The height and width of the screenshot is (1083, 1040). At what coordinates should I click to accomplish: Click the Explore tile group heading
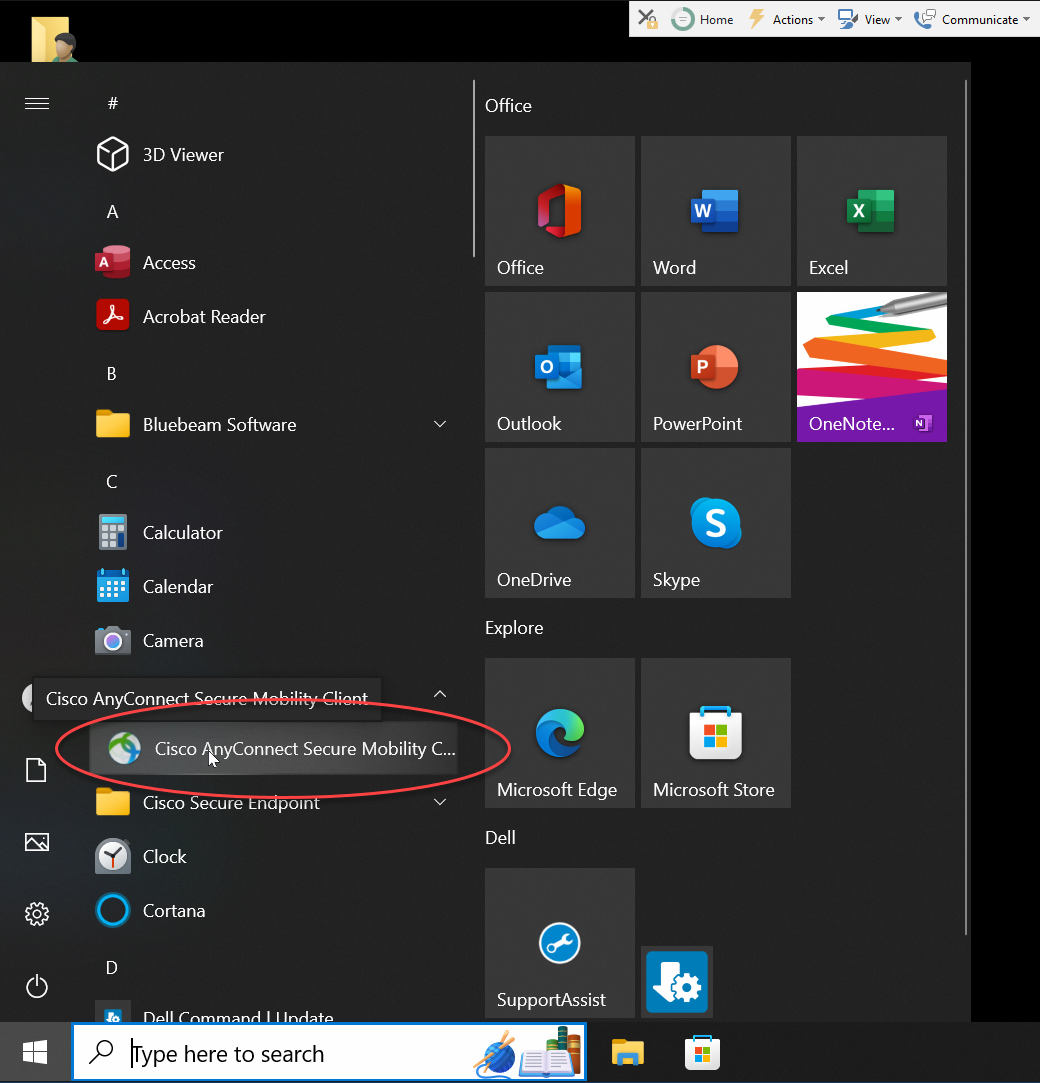[514, 628]
